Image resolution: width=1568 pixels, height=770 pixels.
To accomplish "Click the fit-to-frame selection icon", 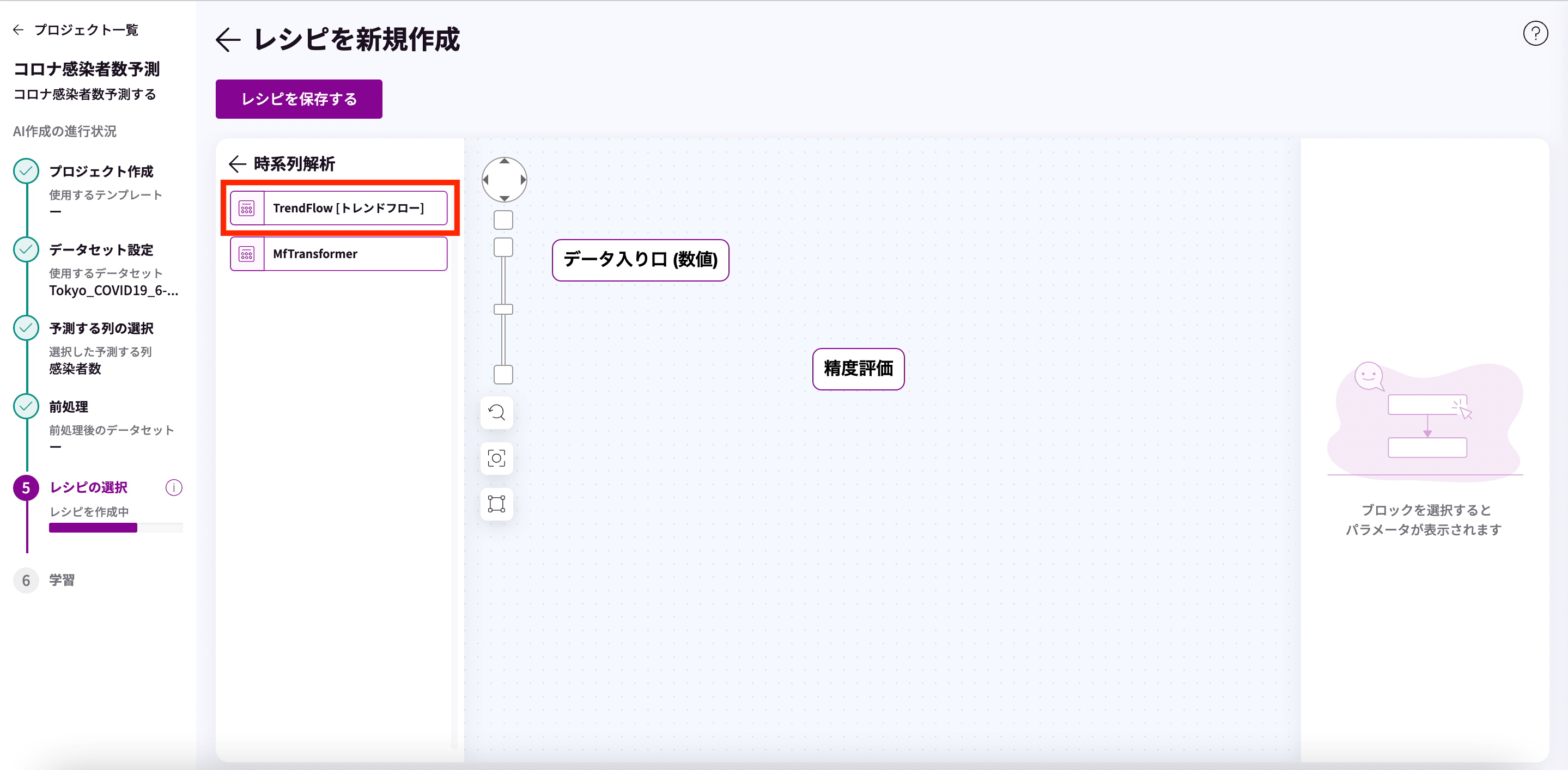I will pyautogui.click(x=497, y=504).
